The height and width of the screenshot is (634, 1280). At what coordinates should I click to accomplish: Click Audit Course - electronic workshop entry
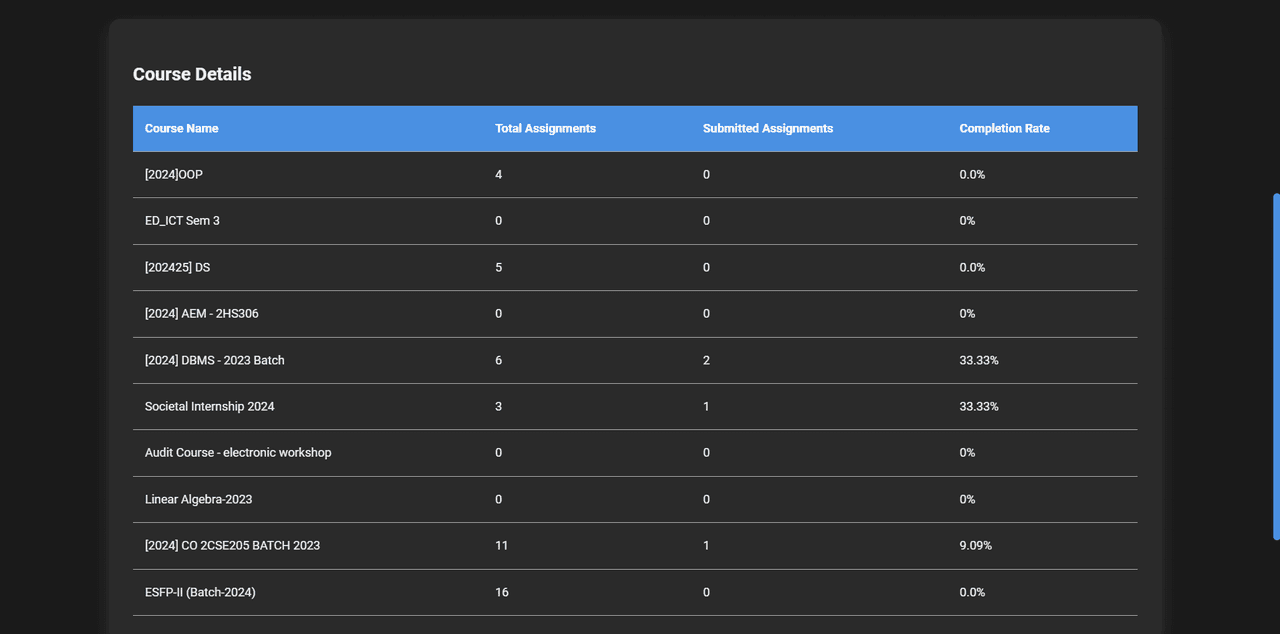238,453
